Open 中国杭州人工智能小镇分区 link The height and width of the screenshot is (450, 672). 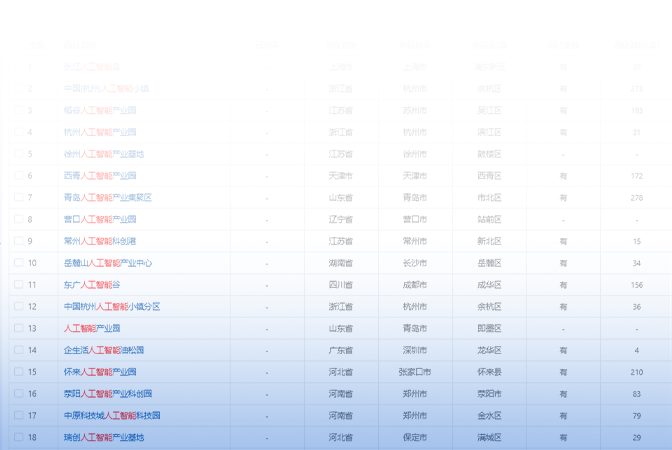112,306
